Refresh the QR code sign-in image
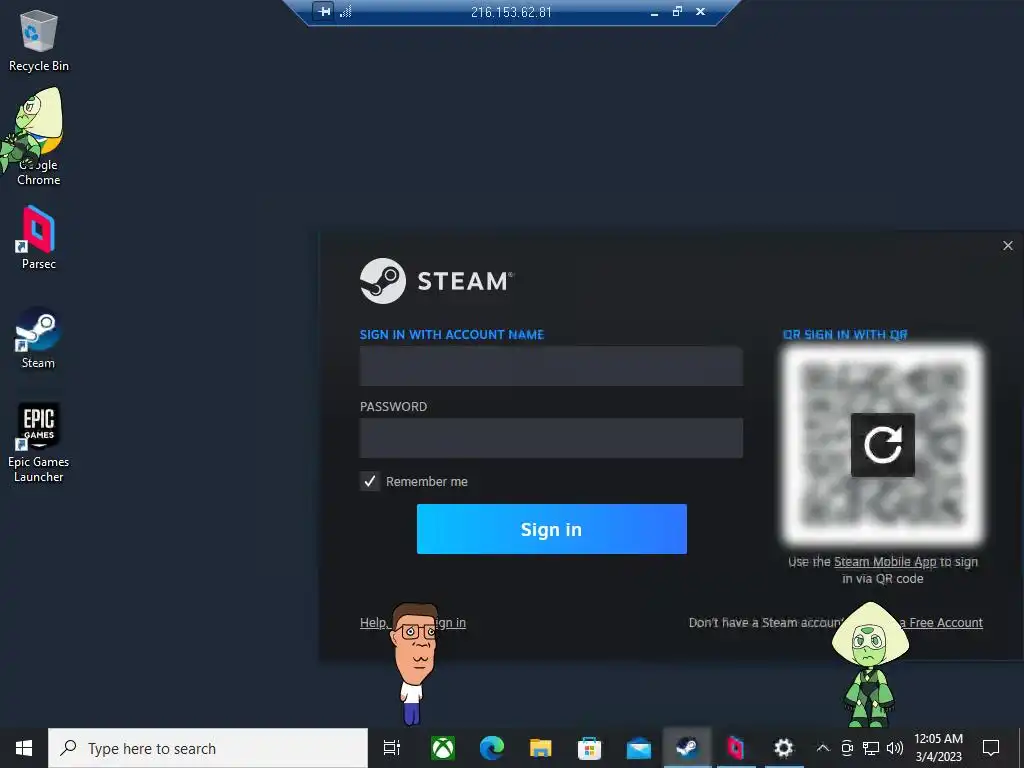The height and width of the screenshot is (768, 1024). (x=882, y=445)
